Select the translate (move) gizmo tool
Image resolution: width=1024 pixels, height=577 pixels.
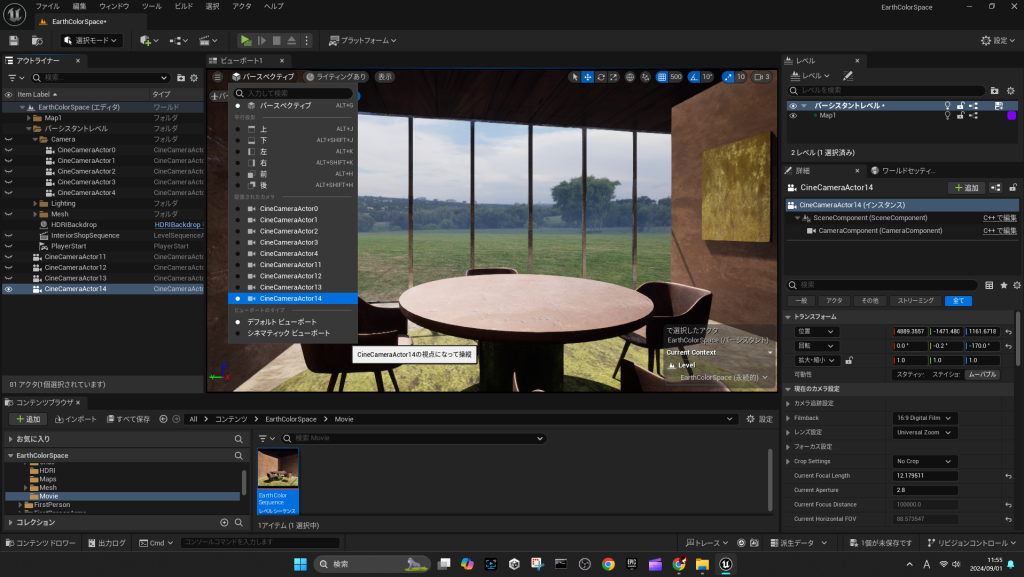pos(587,77)
